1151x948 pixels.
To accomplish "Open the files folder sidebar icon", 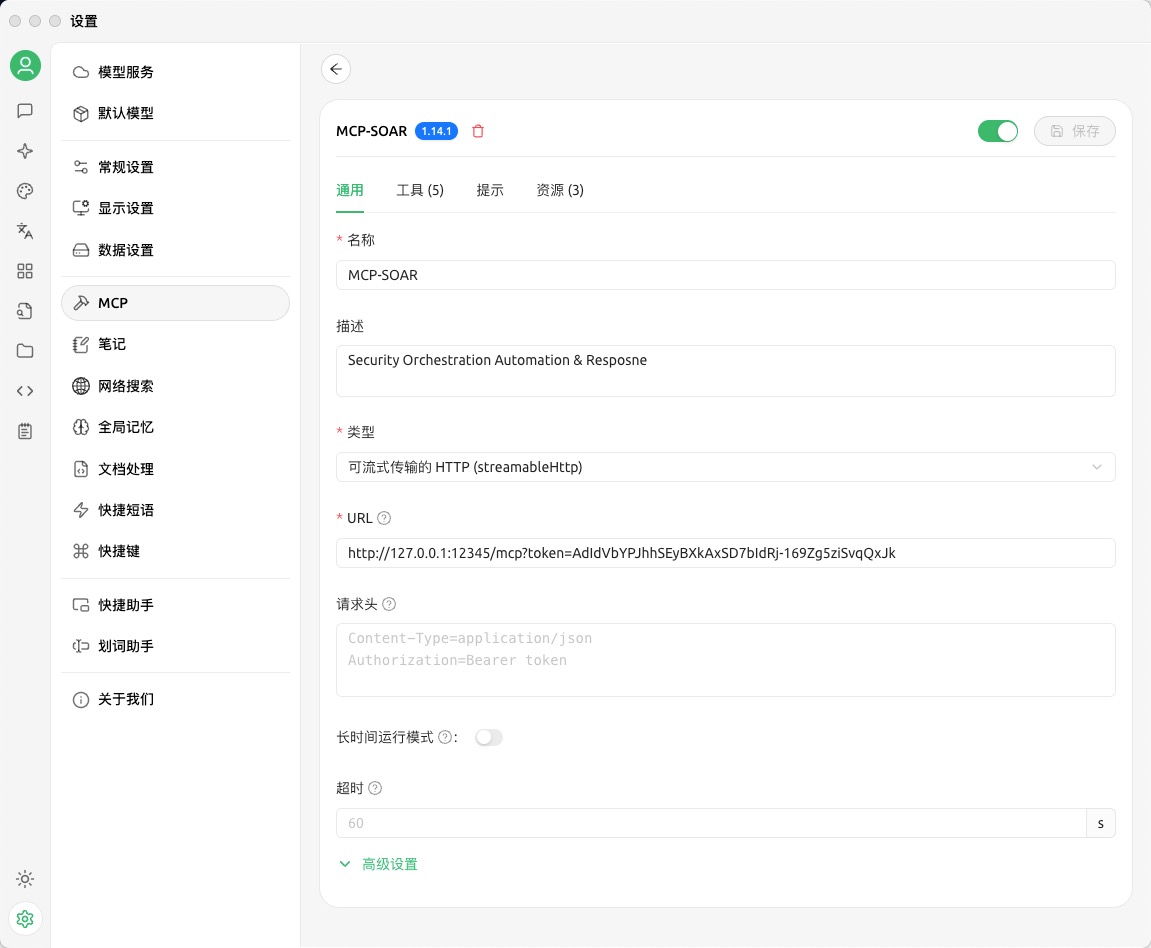I will coord(25,351).
